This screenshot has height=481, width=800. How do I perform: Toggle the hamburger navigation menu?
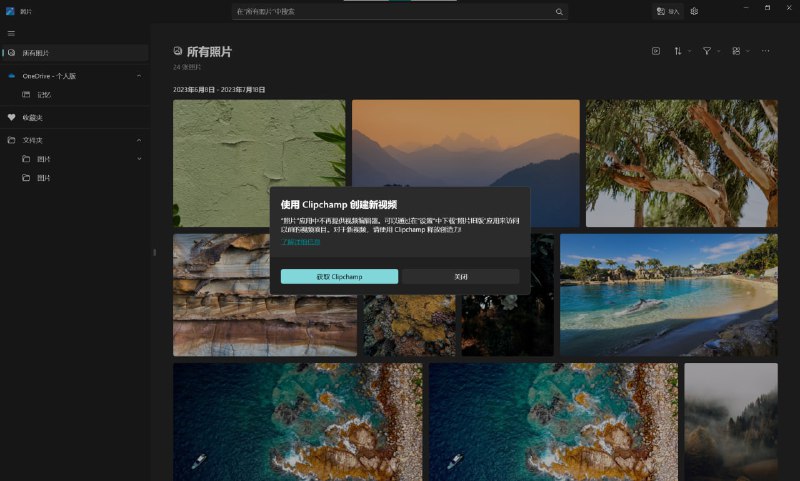coord(11,34)
